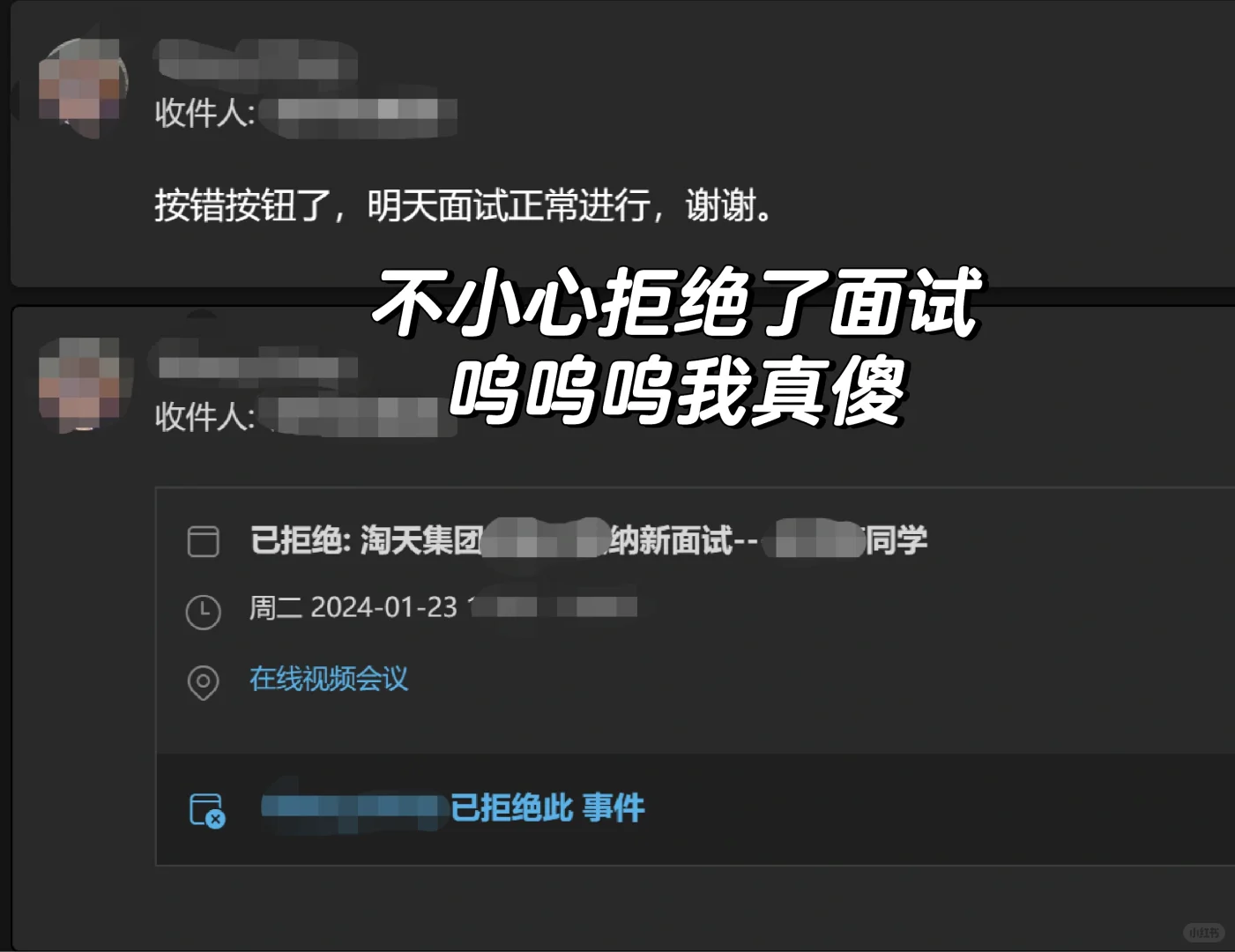Click the location pin icon
The image size is (1235, 952).
204,682
